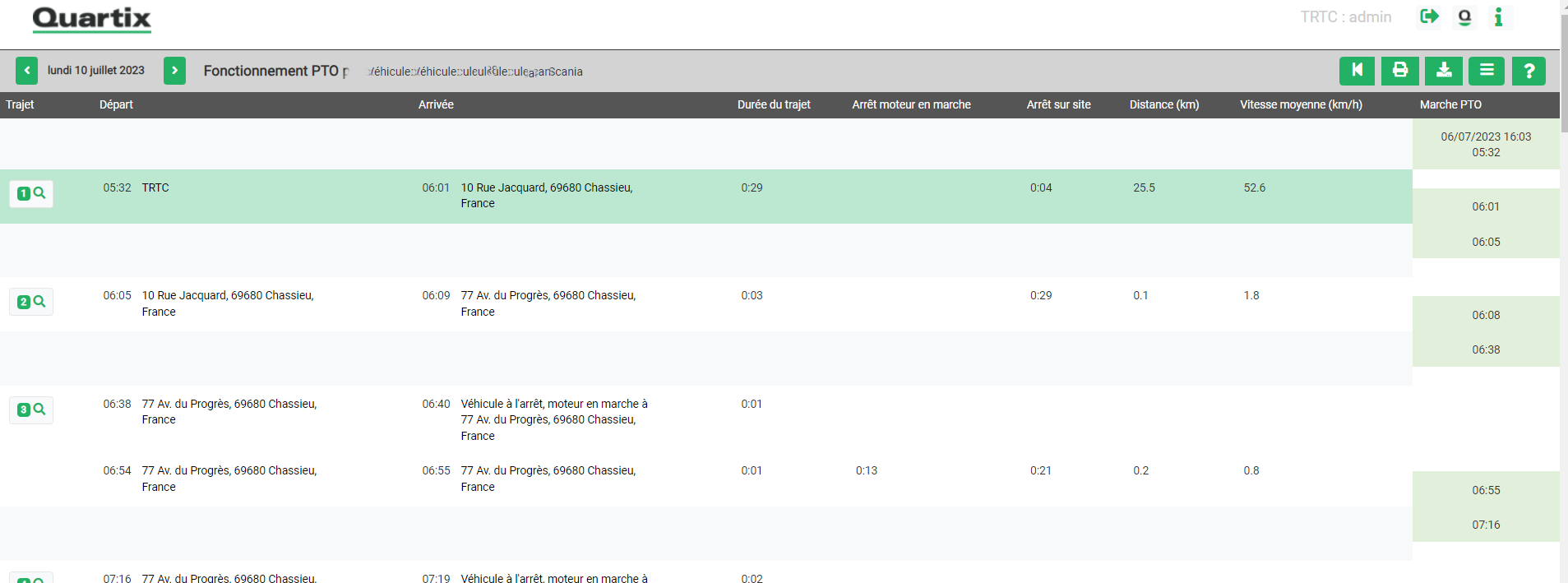The image size is (1568, 583).
Task: Open the help question mark button
Action: (1529, 71)
